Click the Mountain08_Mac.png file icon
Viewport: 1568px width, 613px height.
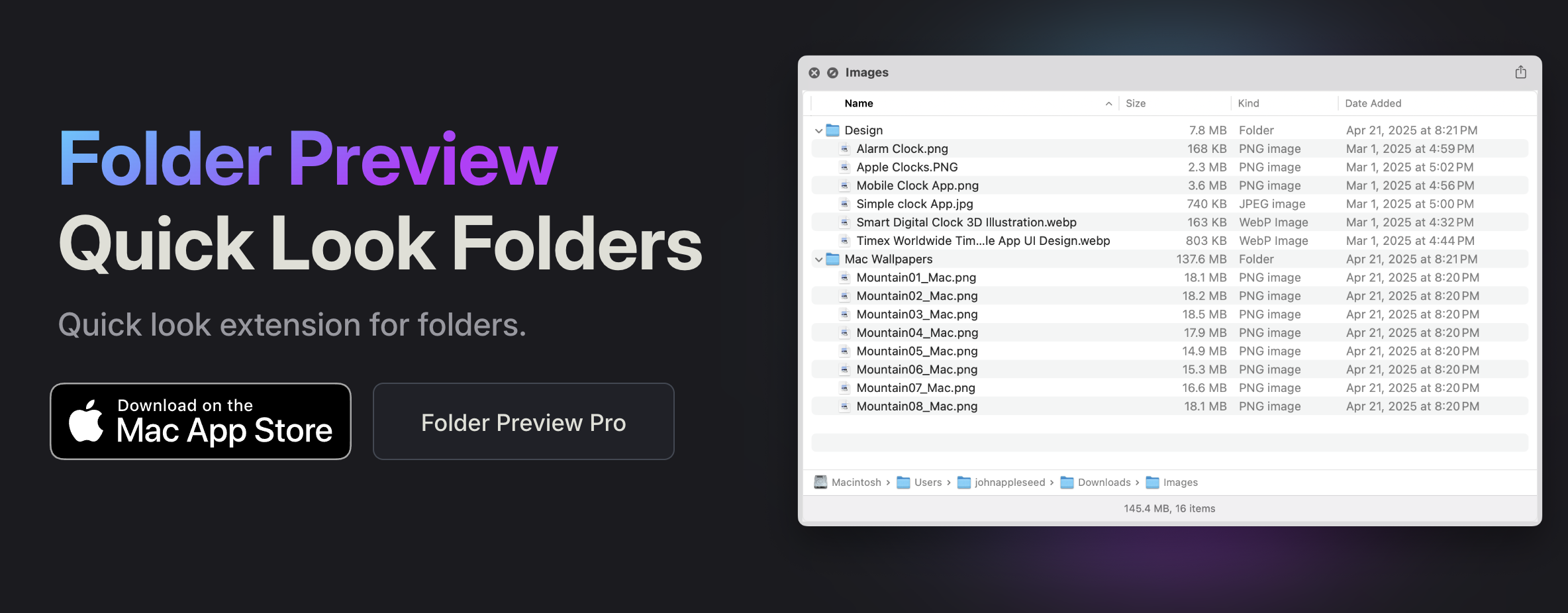tap(844, 406)
